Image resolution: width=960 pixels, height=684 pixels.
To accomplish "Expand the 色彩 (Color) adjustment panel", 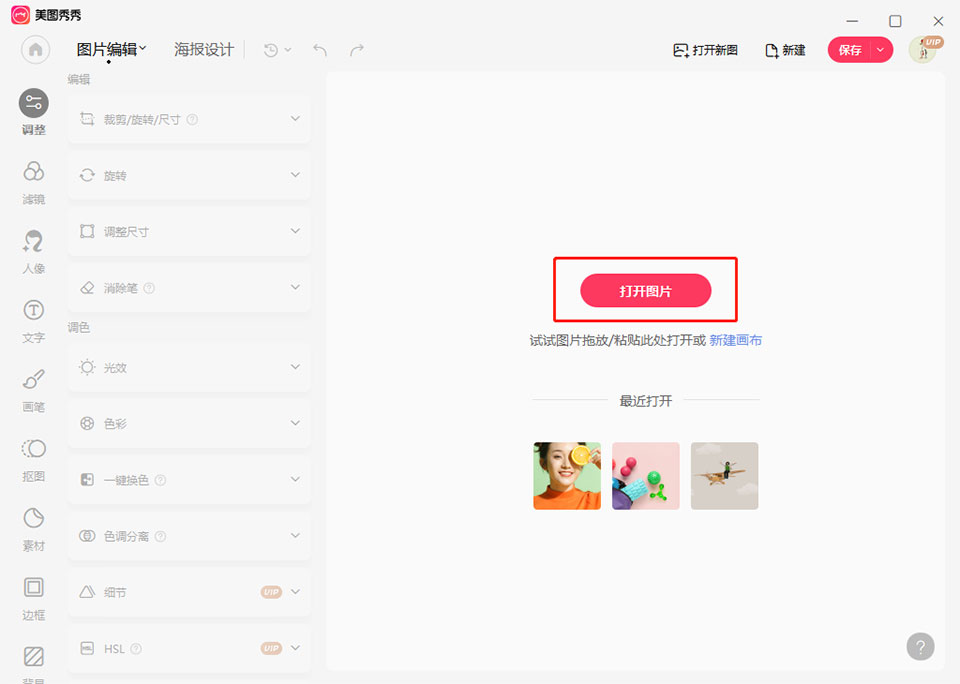I will coord(189,423).
